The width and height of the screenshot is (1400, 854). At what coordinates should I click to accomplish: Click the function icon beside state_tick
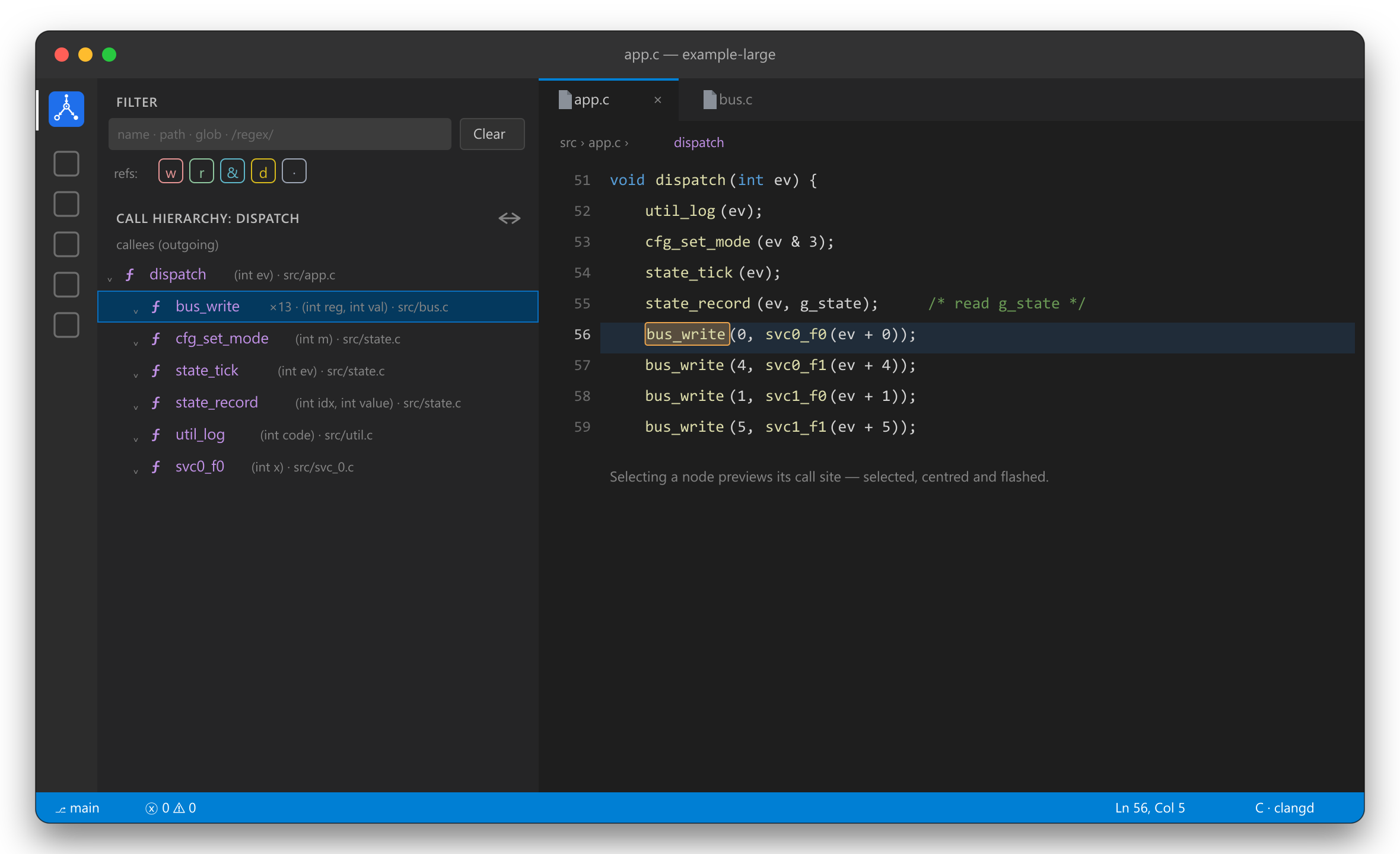point(155,371)
